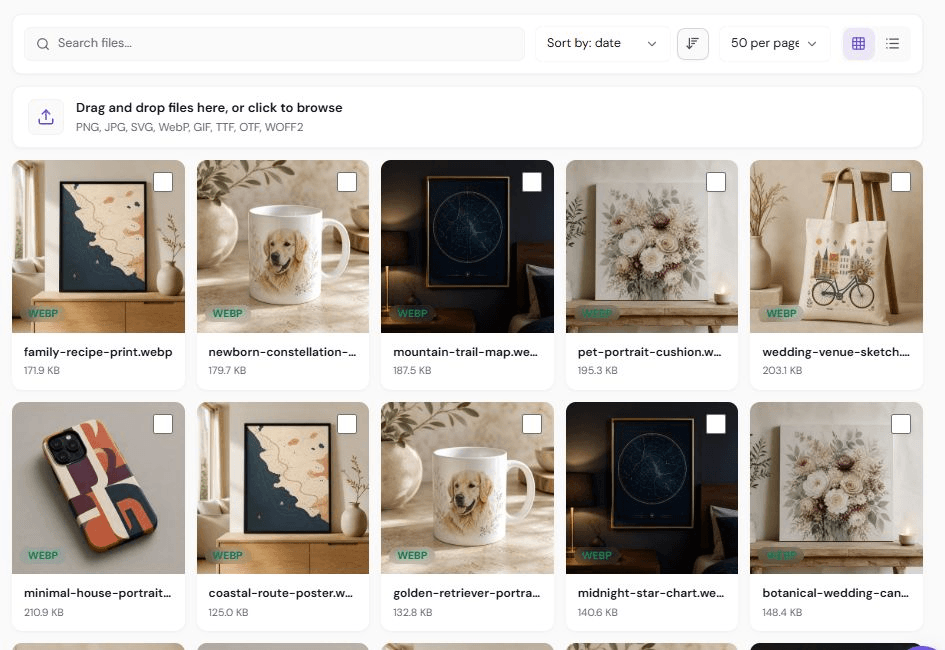Open botanical-wedding-canvas thumbnail
The image size is (945, 650).
tap(837, 488)
